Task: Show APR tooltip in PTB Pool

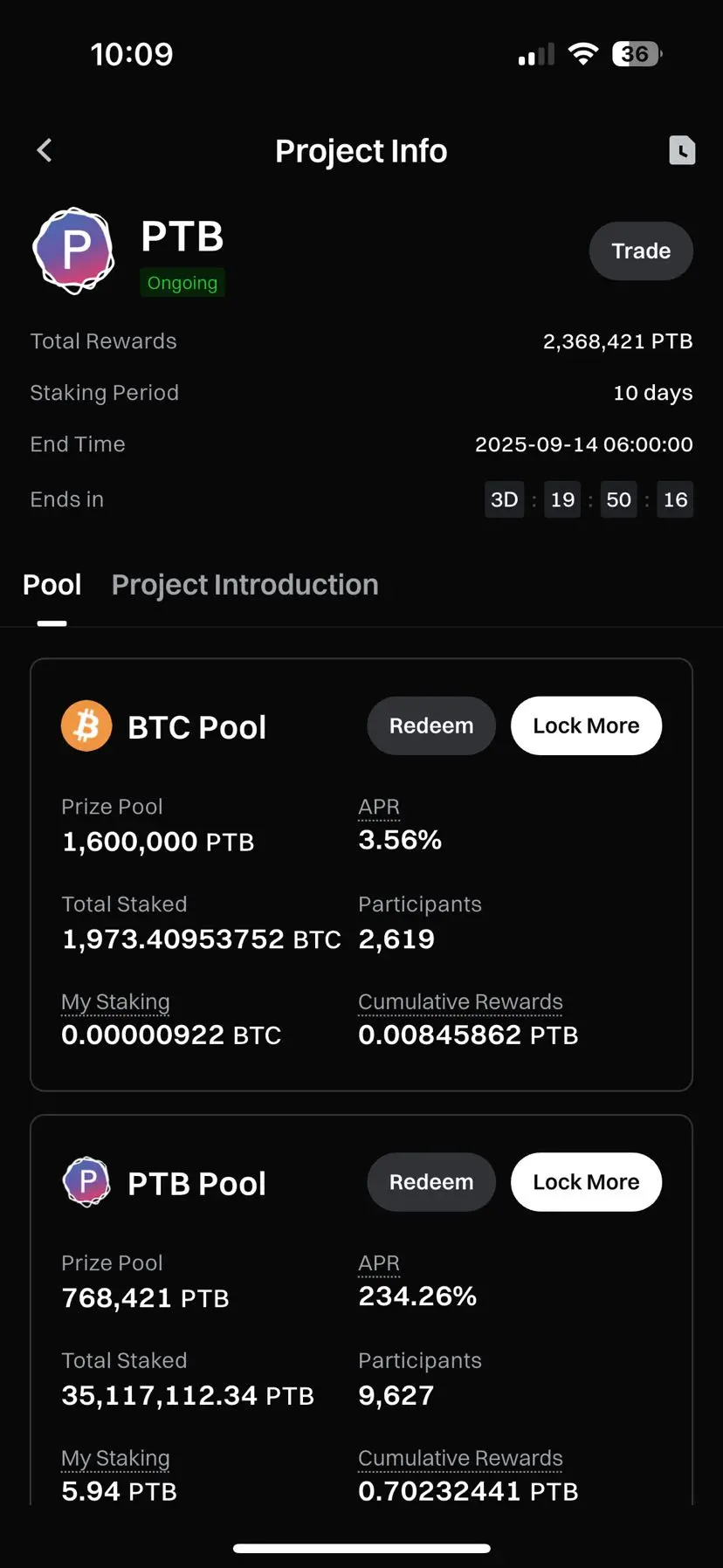Action: 379,1264
